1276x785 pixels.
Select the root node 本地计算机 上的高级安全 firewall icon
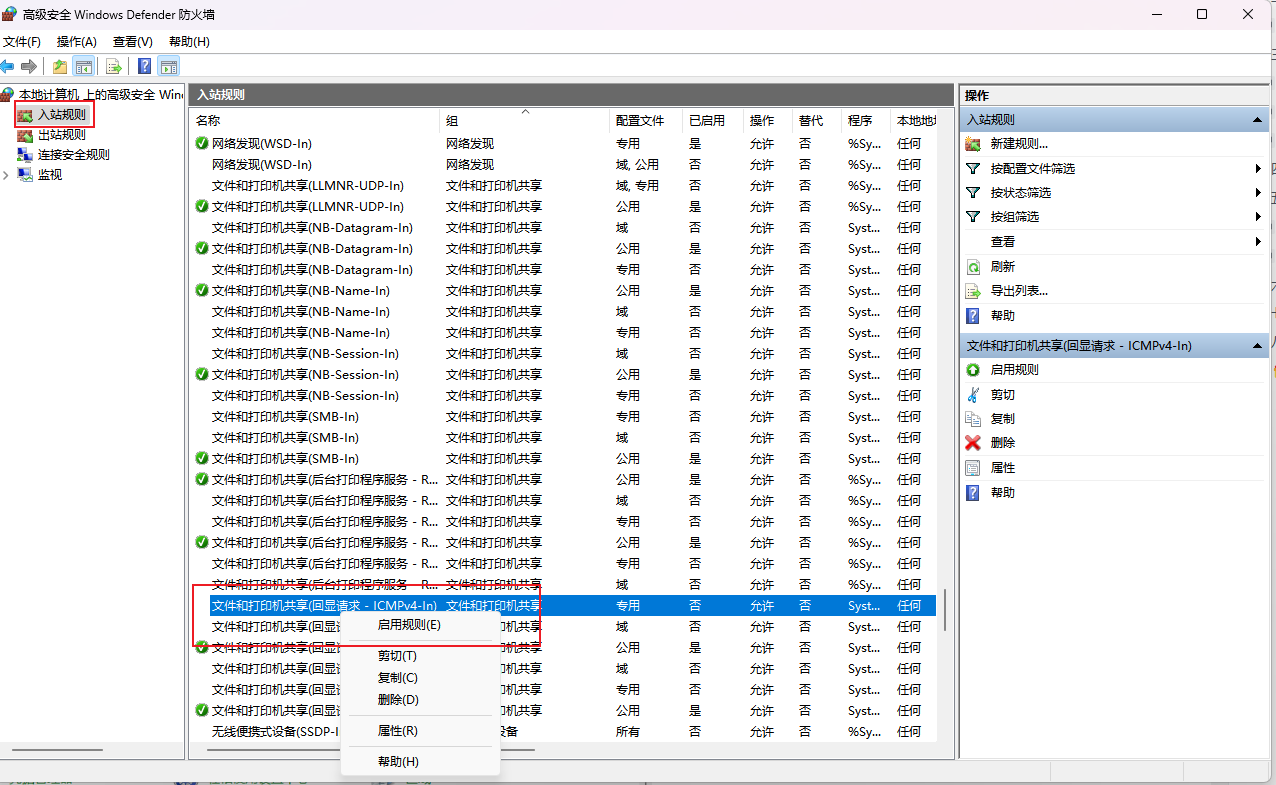pyautogui.click(x=8, y=95)
